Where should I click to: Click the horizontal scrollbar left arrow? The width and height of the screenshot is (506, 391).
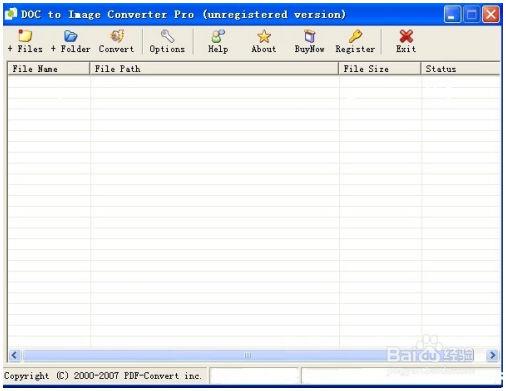[14, 355]
